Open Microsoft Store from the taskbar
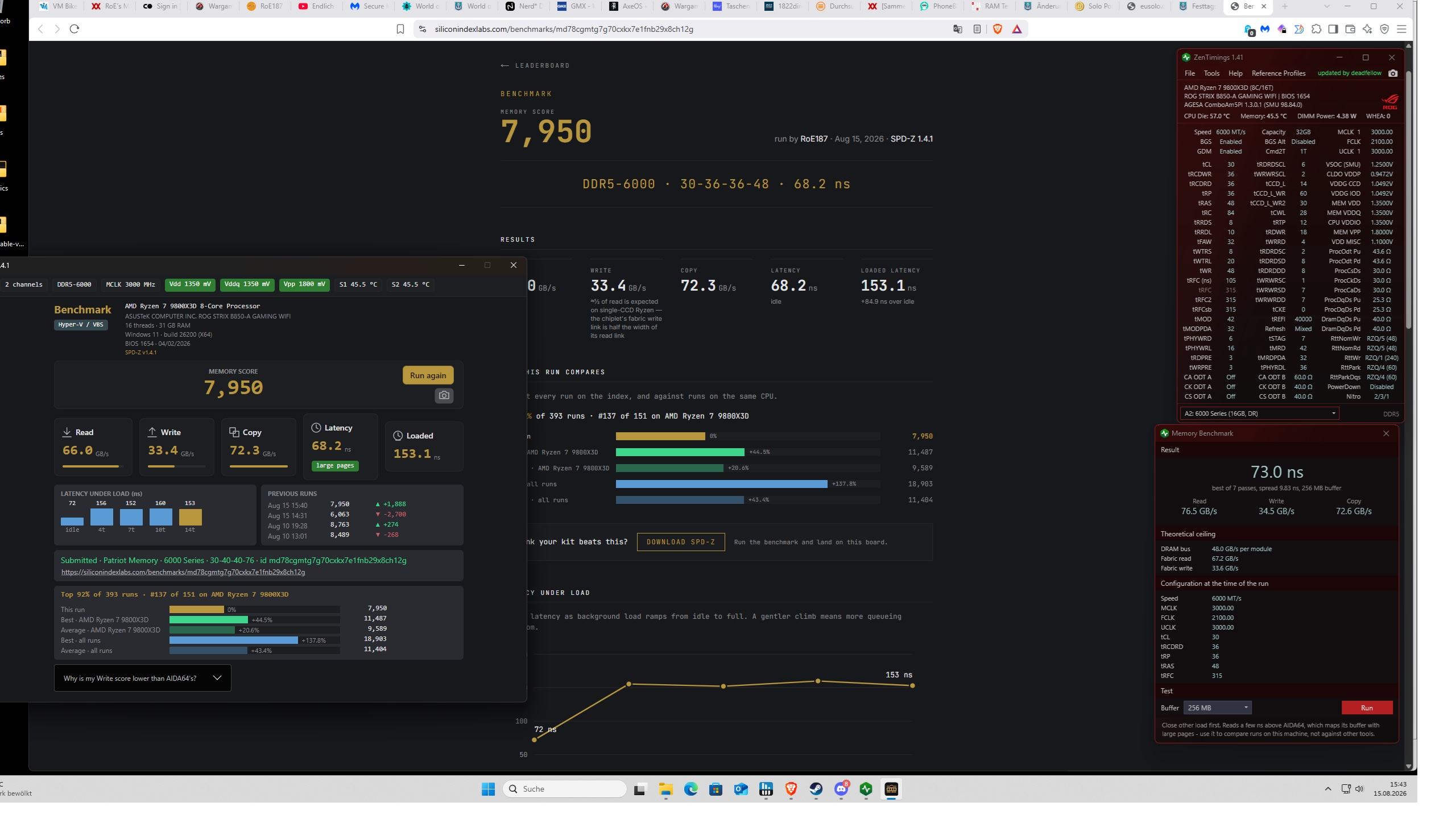This screenshot has height=819, width=1456. click(715, 789)
